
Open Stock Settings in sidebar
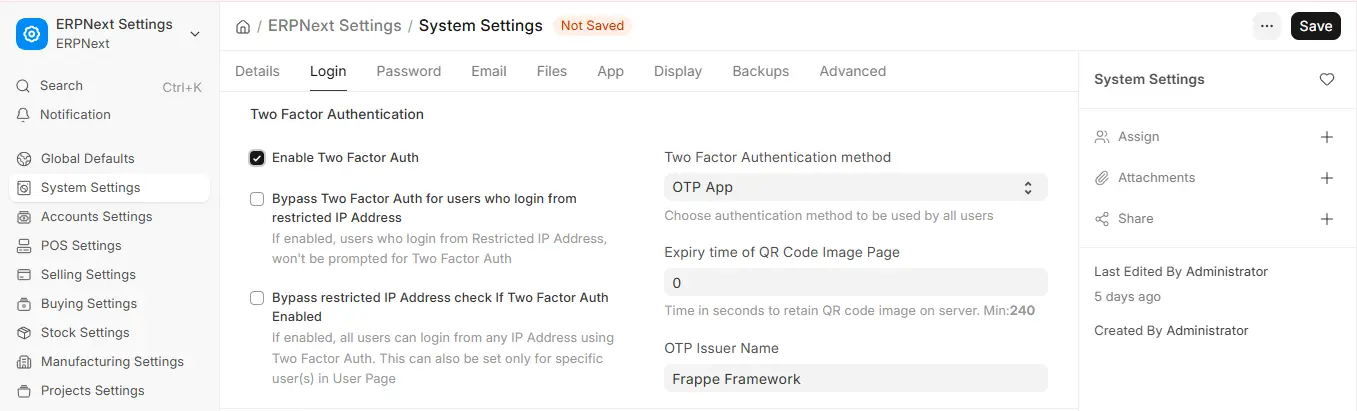click(85, 333)
